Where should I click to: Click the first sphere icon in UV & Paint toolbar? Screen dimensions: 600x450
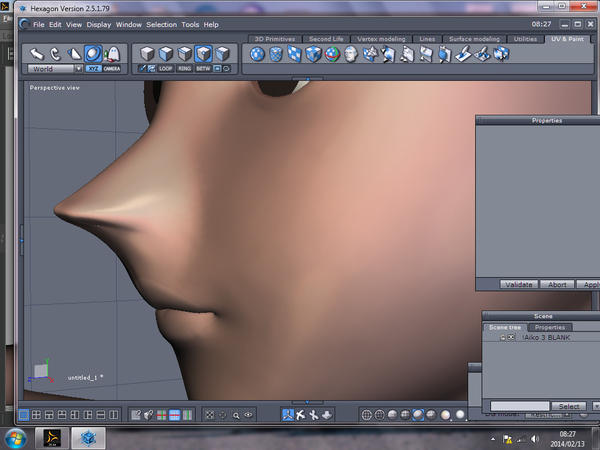(258, 54)
